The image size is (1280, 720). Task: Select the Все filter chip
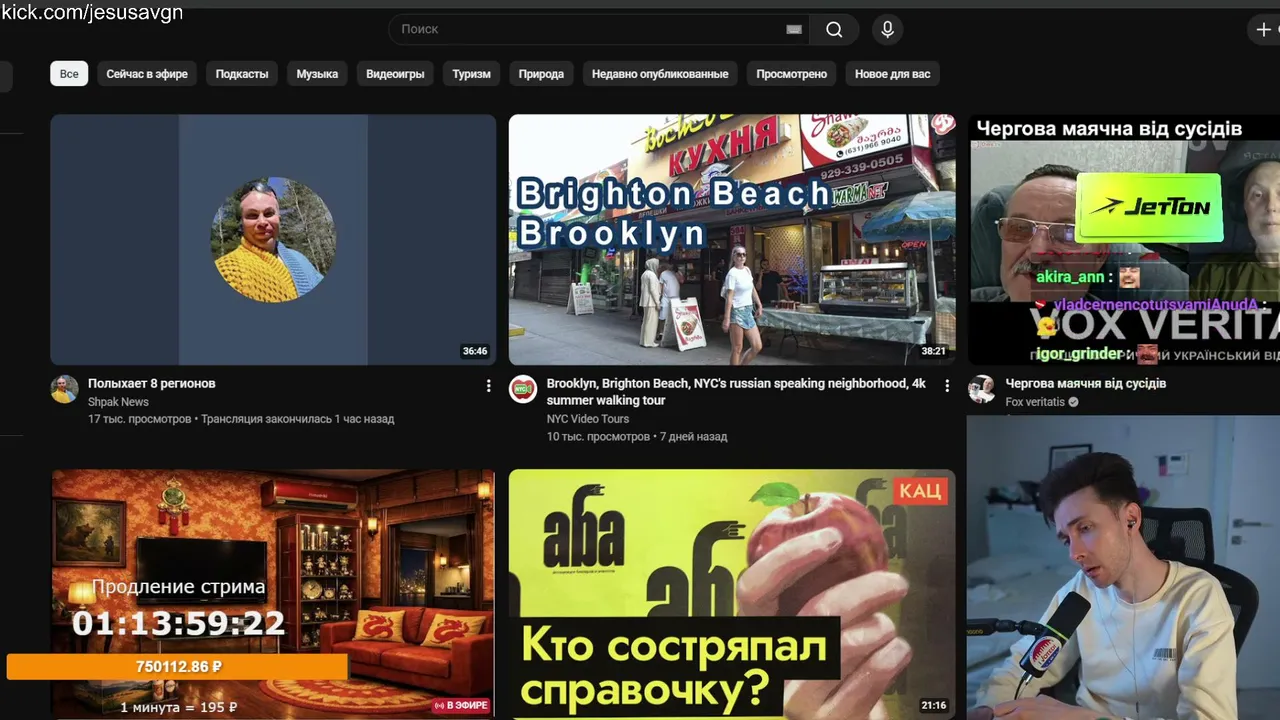(69, 74)
